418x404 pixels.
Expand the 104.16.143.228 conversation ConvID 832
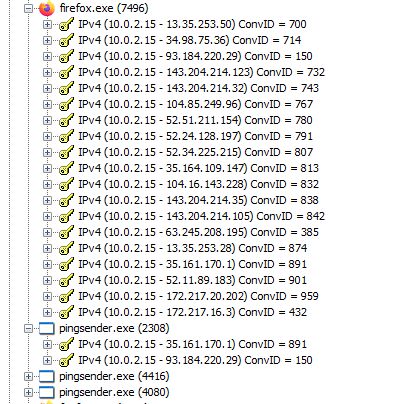click(x=47, y=184)
